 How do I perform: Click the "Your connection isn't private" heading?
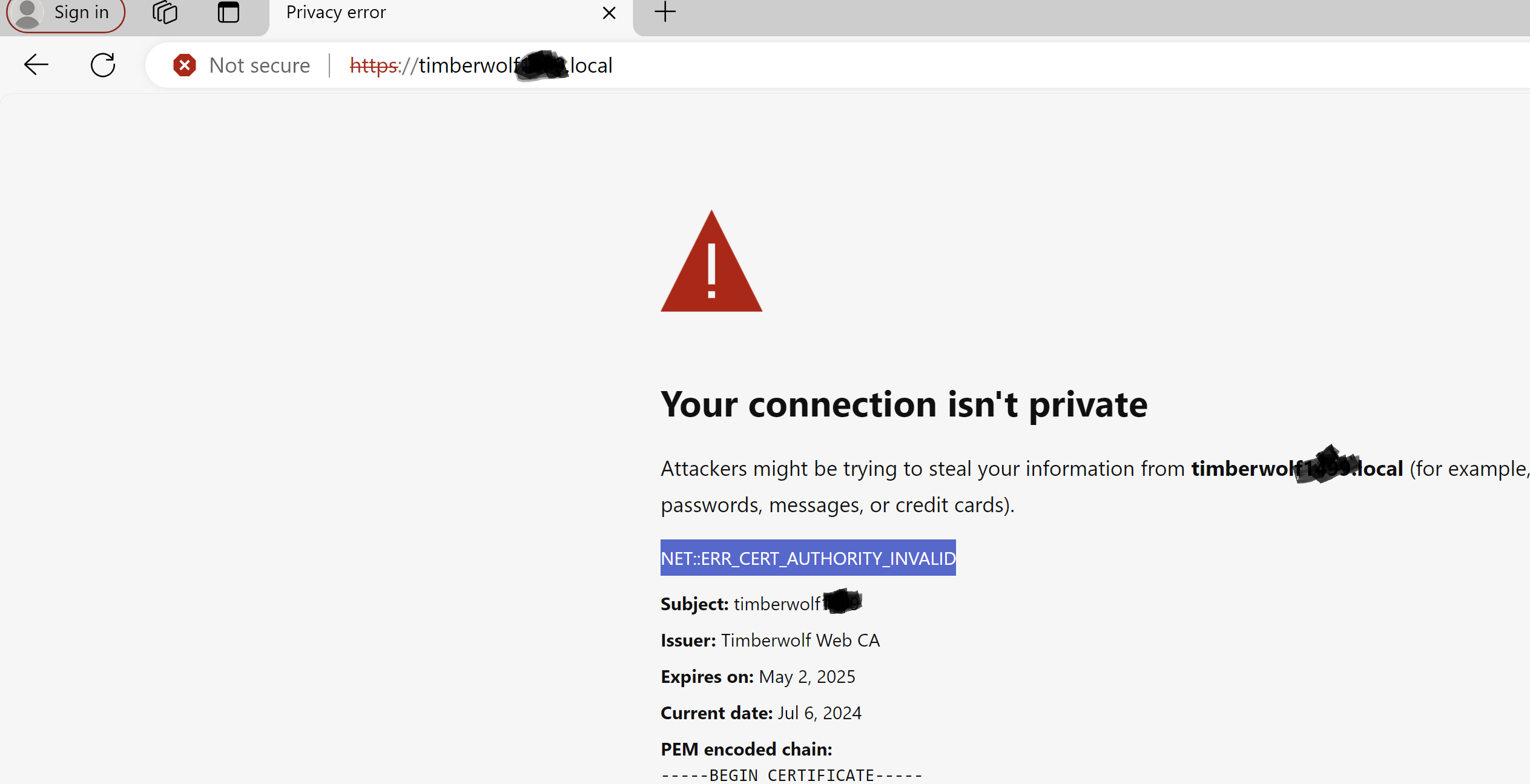point(903,404)
